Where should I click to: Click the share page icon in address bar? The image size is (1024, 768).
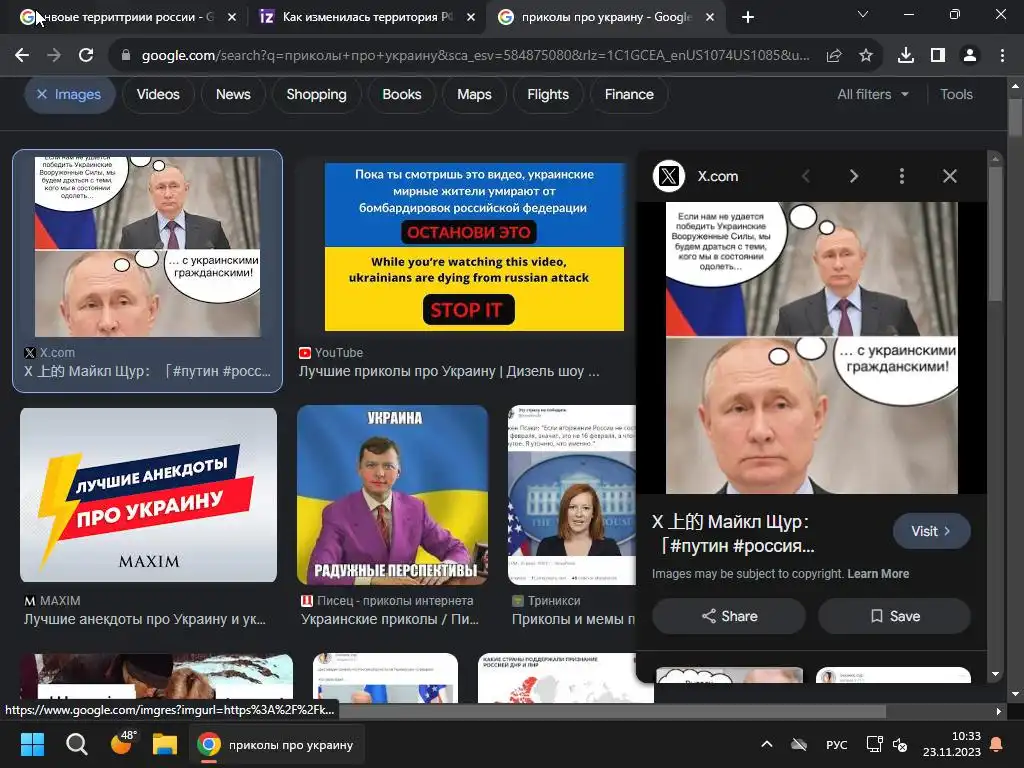834,56
